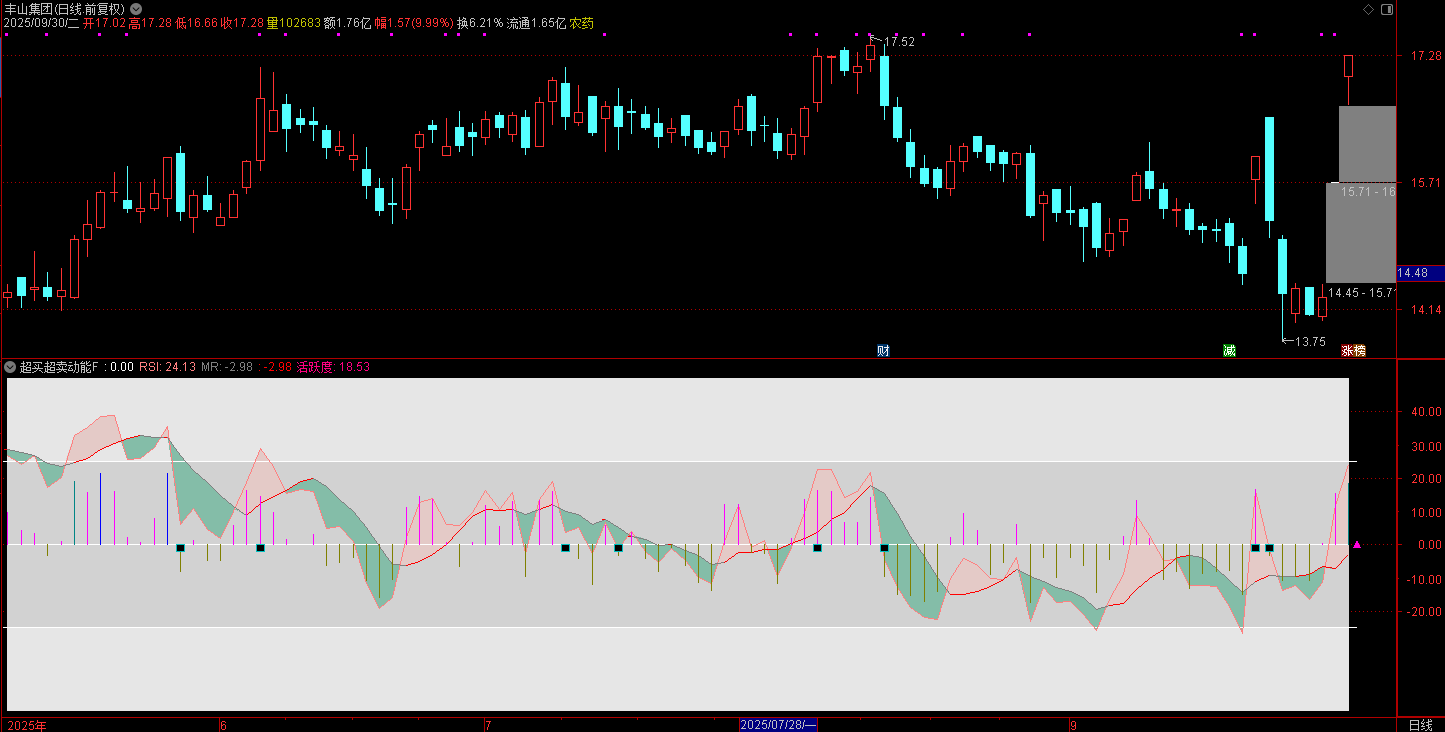Click the 收17.28 close price value
The image size is (1445, 732).
(243, 23)
